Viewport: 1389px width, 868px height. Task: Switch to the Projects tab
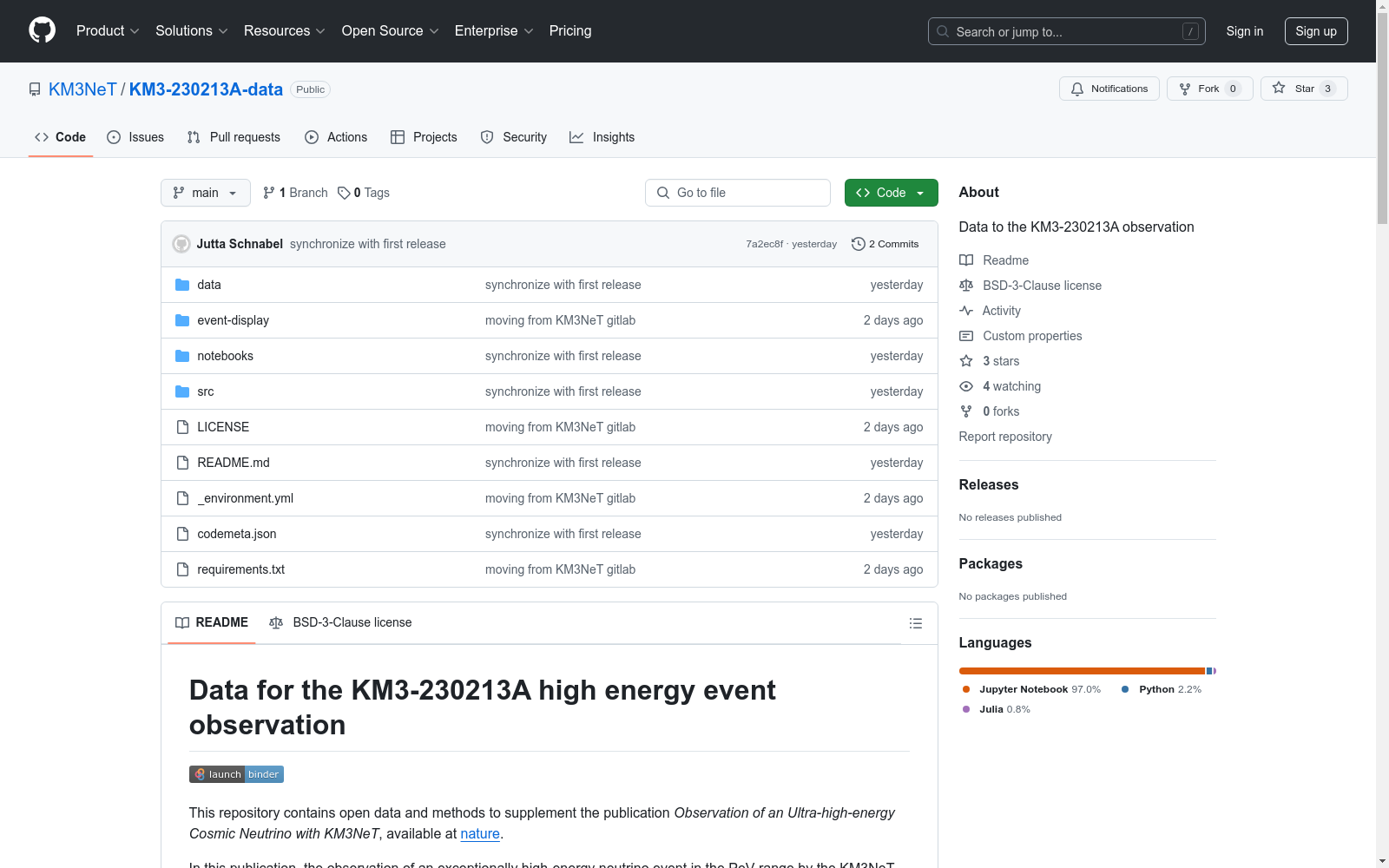point(424,137)
